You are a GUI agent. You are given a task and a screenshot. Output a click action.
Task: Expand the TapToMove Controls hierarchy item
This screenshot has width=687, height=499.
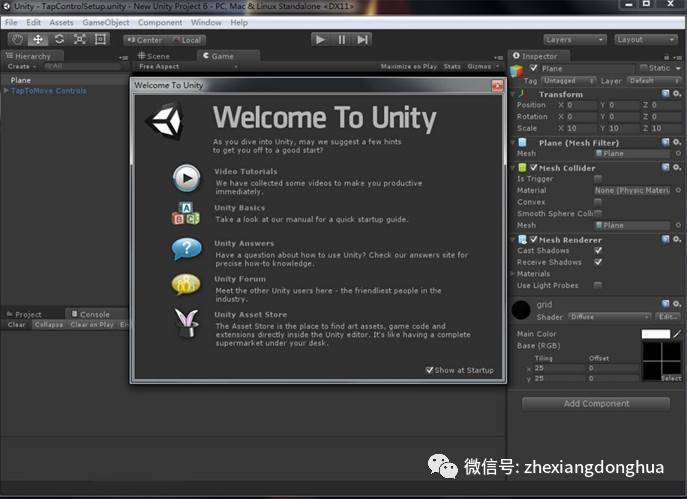click(x=6, y=90)
